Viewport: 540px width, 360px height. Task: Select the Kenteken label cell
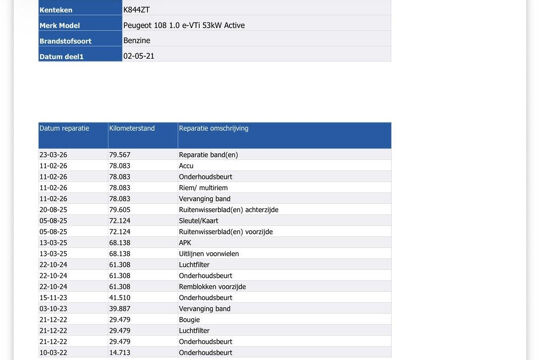[80, 10]
